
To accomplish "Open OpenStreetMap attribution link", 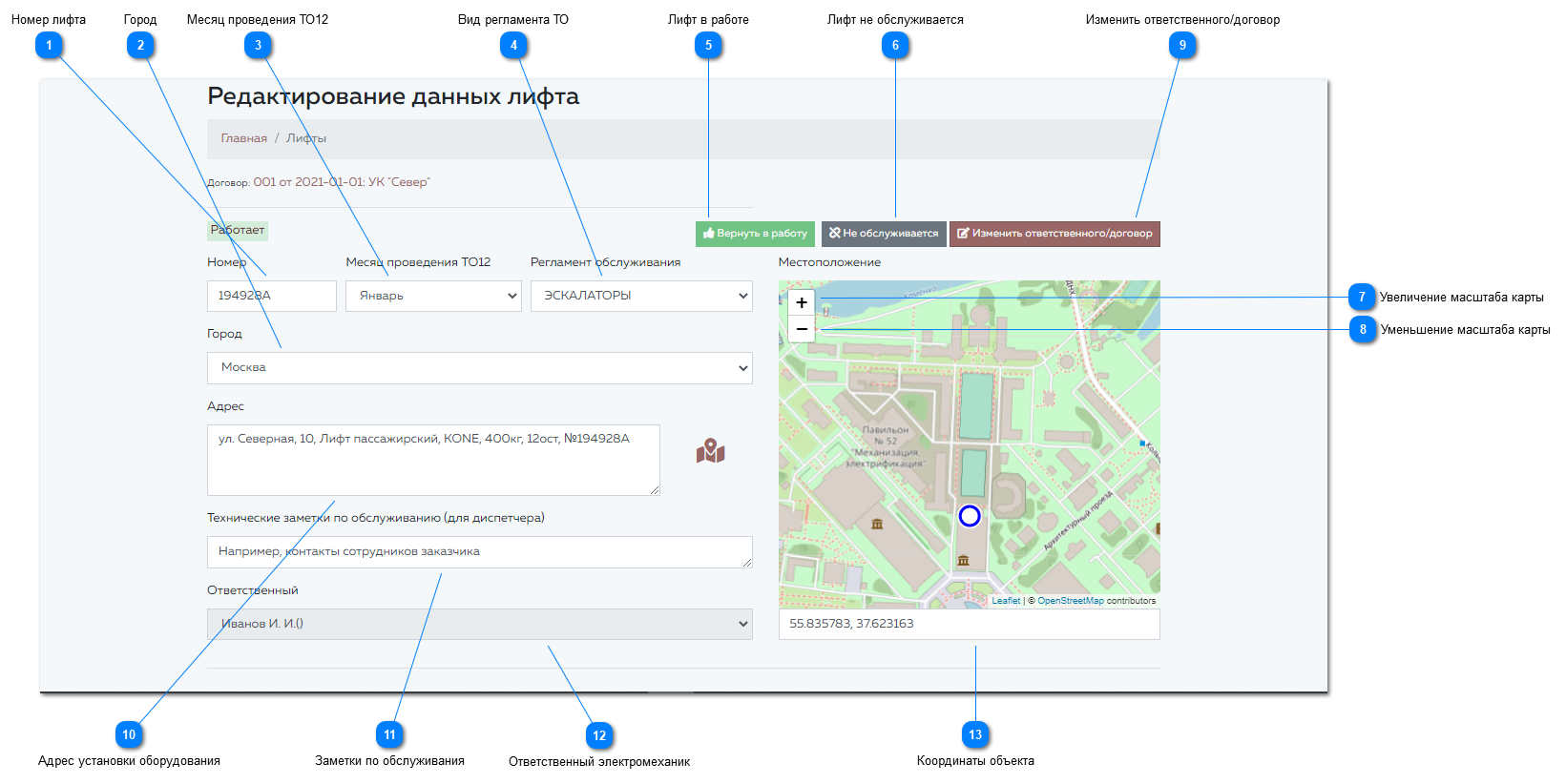I will [x=1071, y=601].
